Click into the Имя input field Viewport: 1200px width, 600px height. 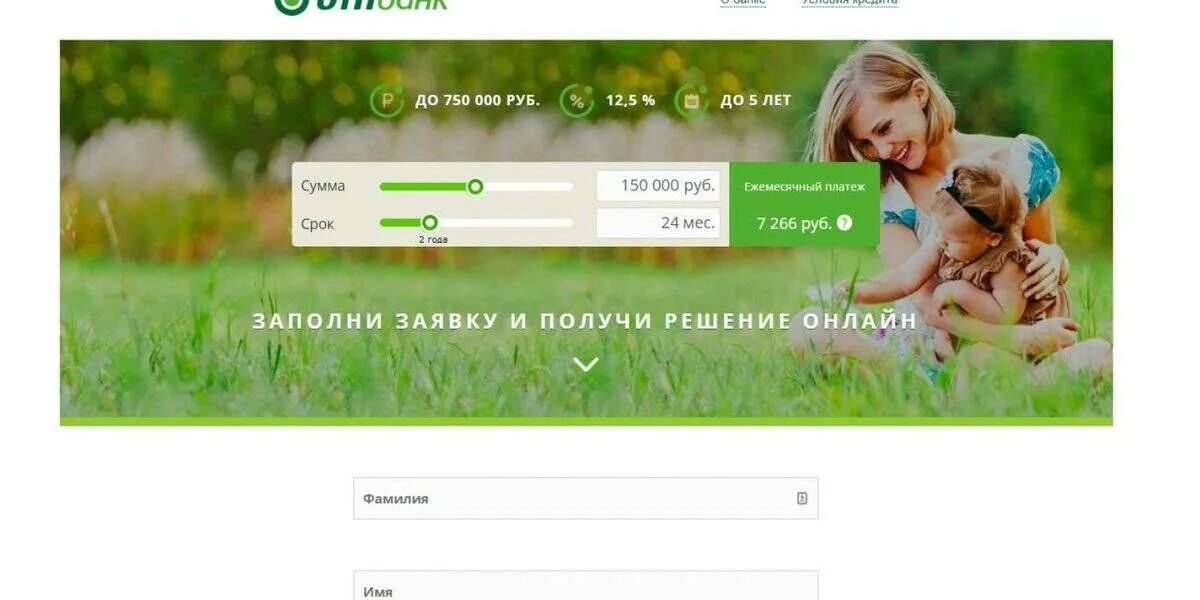(586, 586)
